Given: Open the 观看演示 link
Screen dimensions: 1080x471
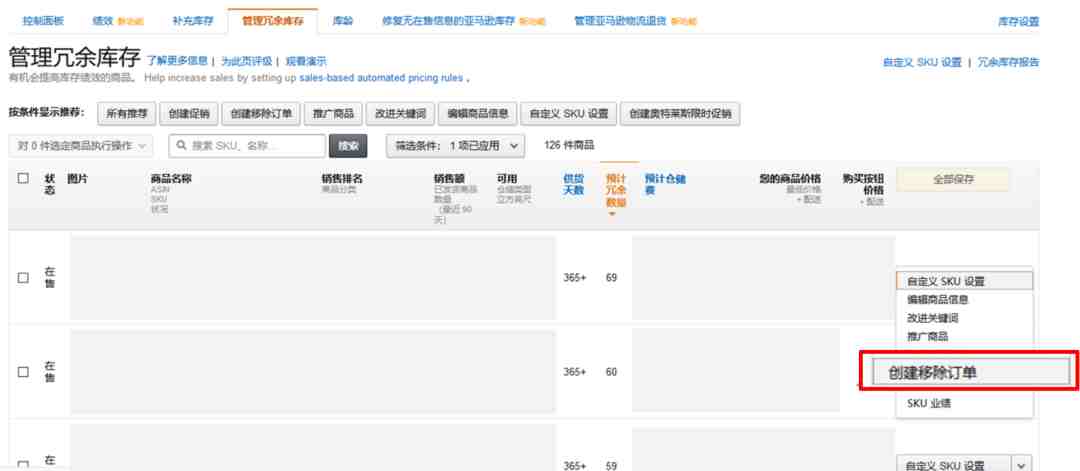Looking at the screenshot, I should click(x=306, y=61).
